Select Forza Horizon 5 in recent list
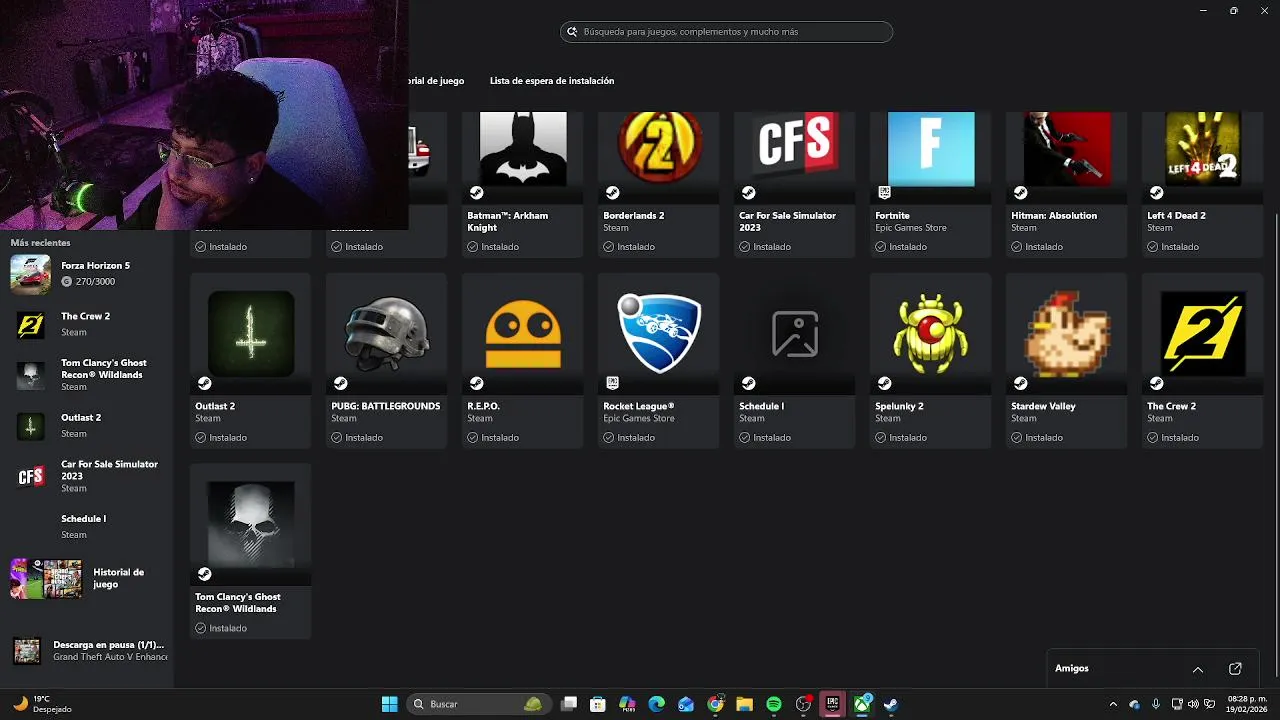The height and width of the screenshot is (720, 1280). [x=87, y=274]
